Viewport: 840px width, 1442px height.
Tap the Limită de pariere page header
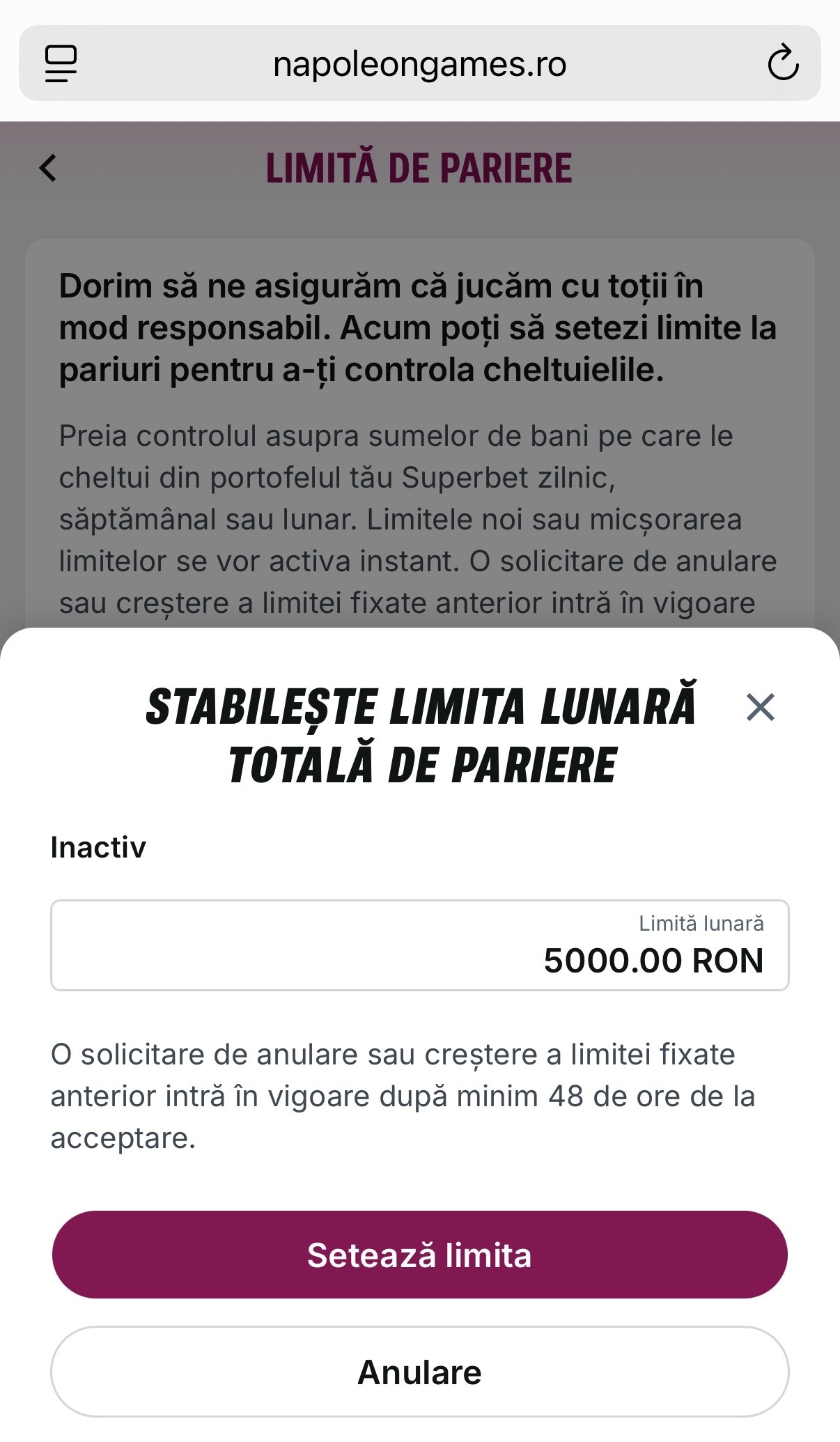419,168
